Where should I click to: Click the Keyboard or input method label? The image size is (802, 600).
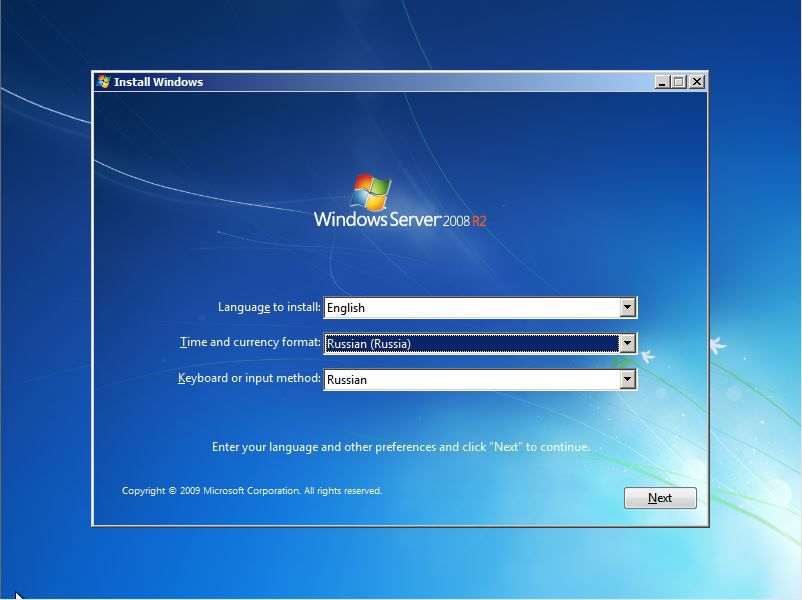249,378
